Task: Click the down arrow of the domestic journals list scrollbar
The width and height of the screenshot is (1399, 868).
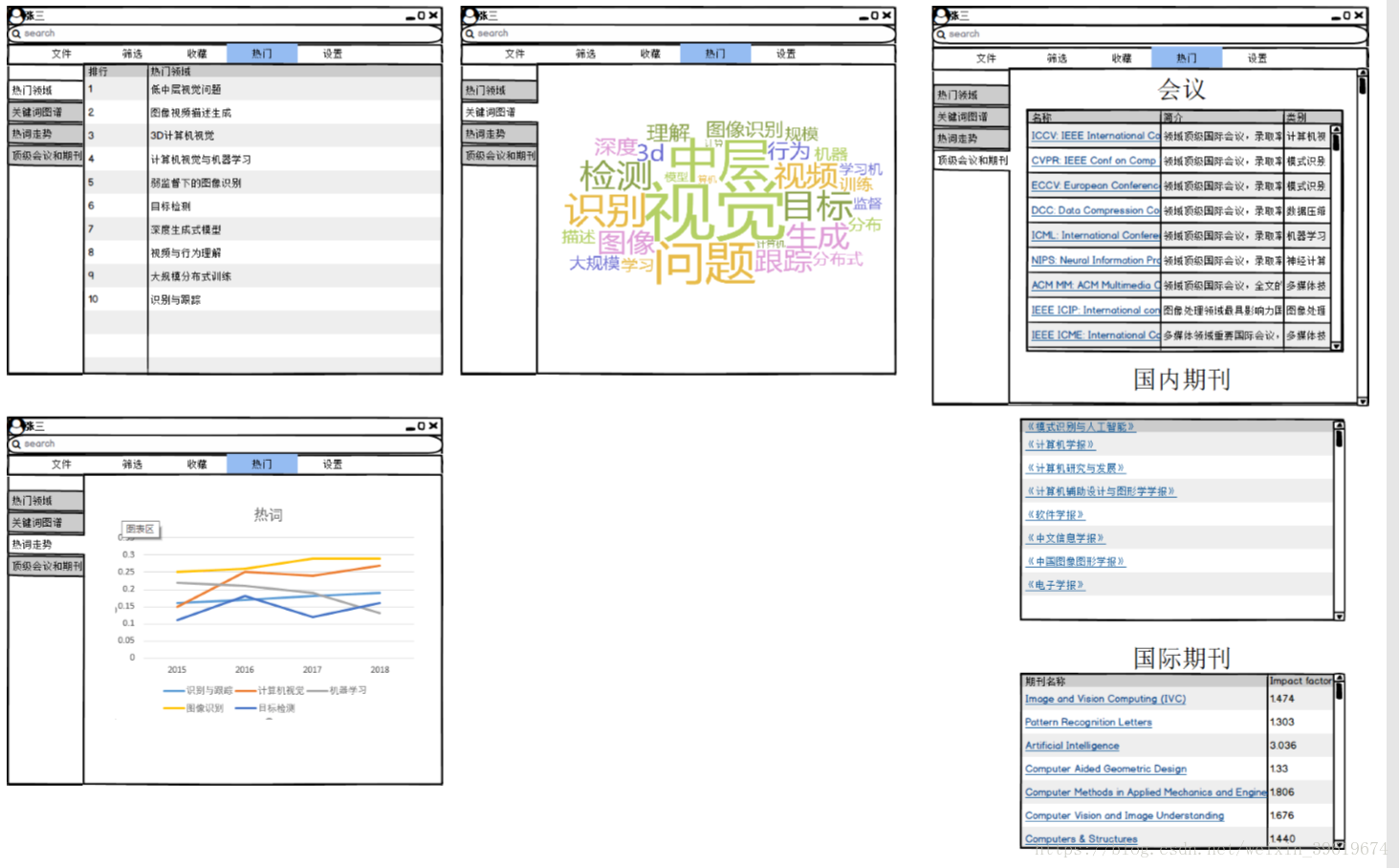Action: tap(1339, 616)
